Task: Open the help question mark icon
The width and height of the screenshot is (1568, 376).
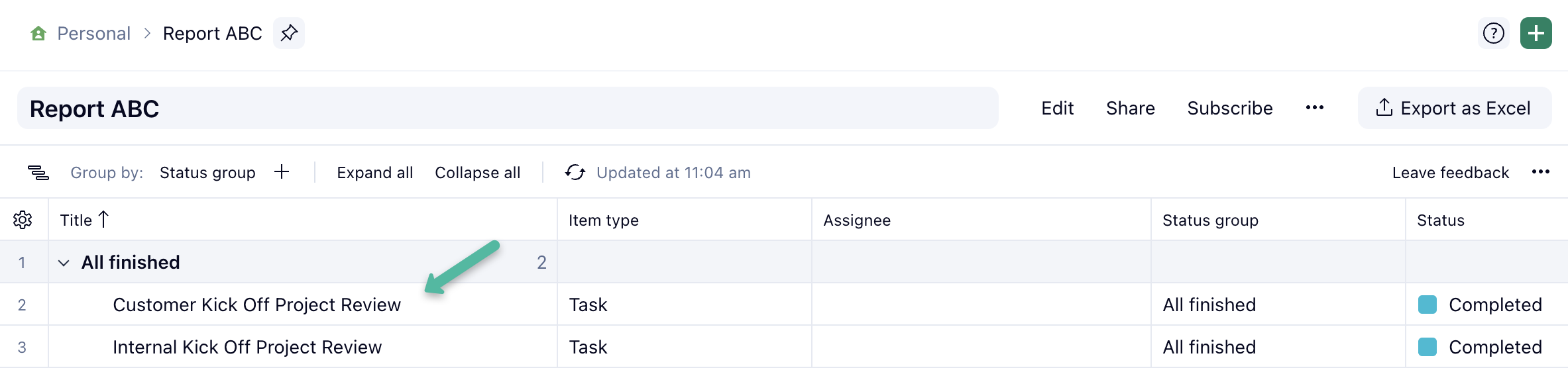Action: pos(1493,33)
